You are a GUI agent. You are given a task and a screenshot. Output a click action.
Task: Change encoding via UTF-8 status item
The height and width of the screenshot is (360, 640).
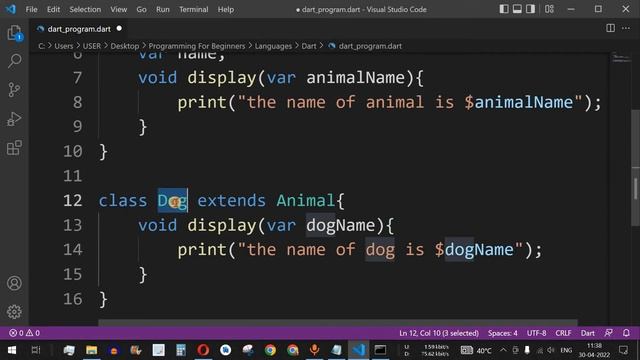coord(536,333)
